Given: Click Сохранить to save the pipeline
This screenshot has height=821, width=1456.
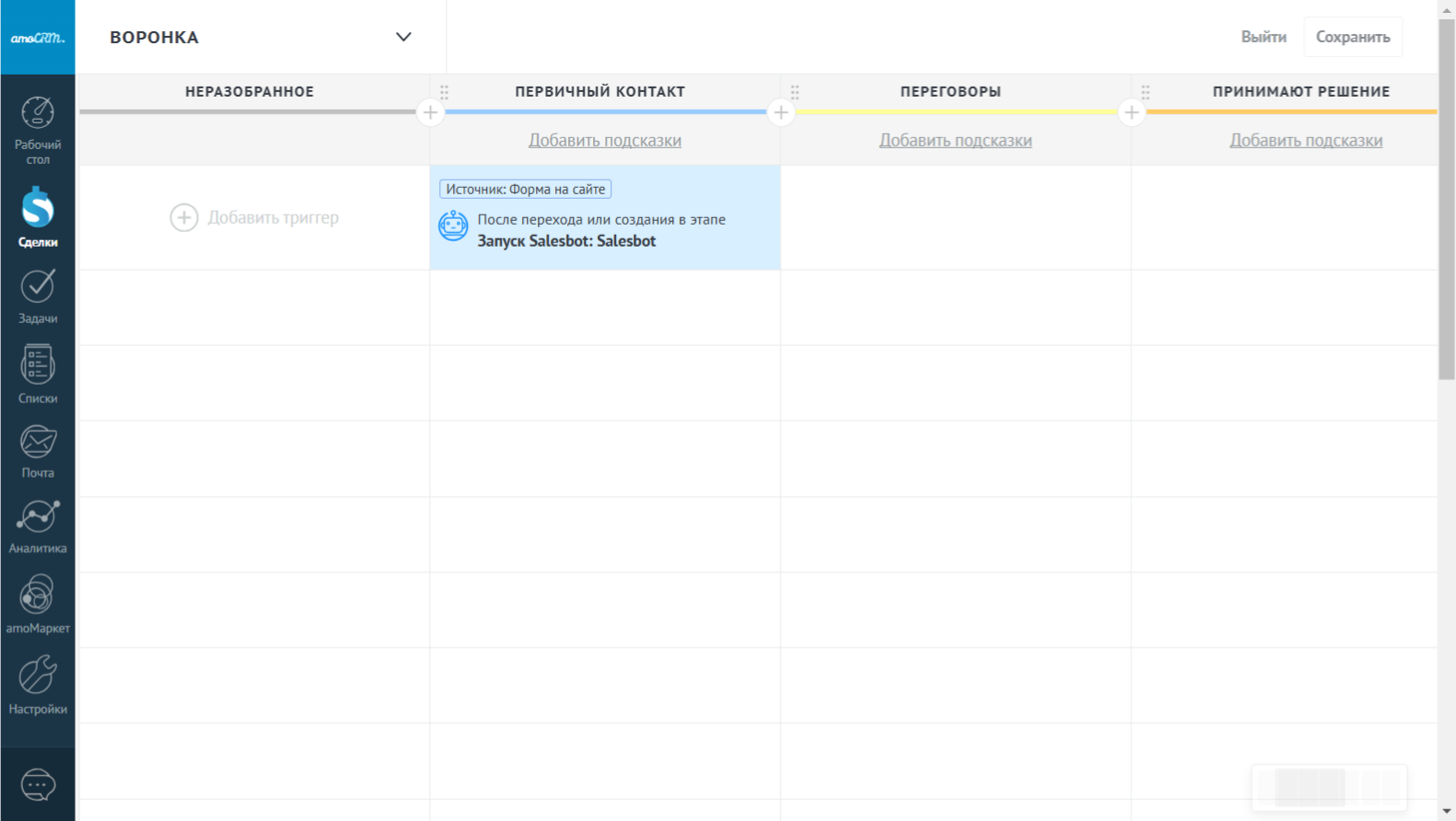Looking at the screenshot, I should point(1352,37).
